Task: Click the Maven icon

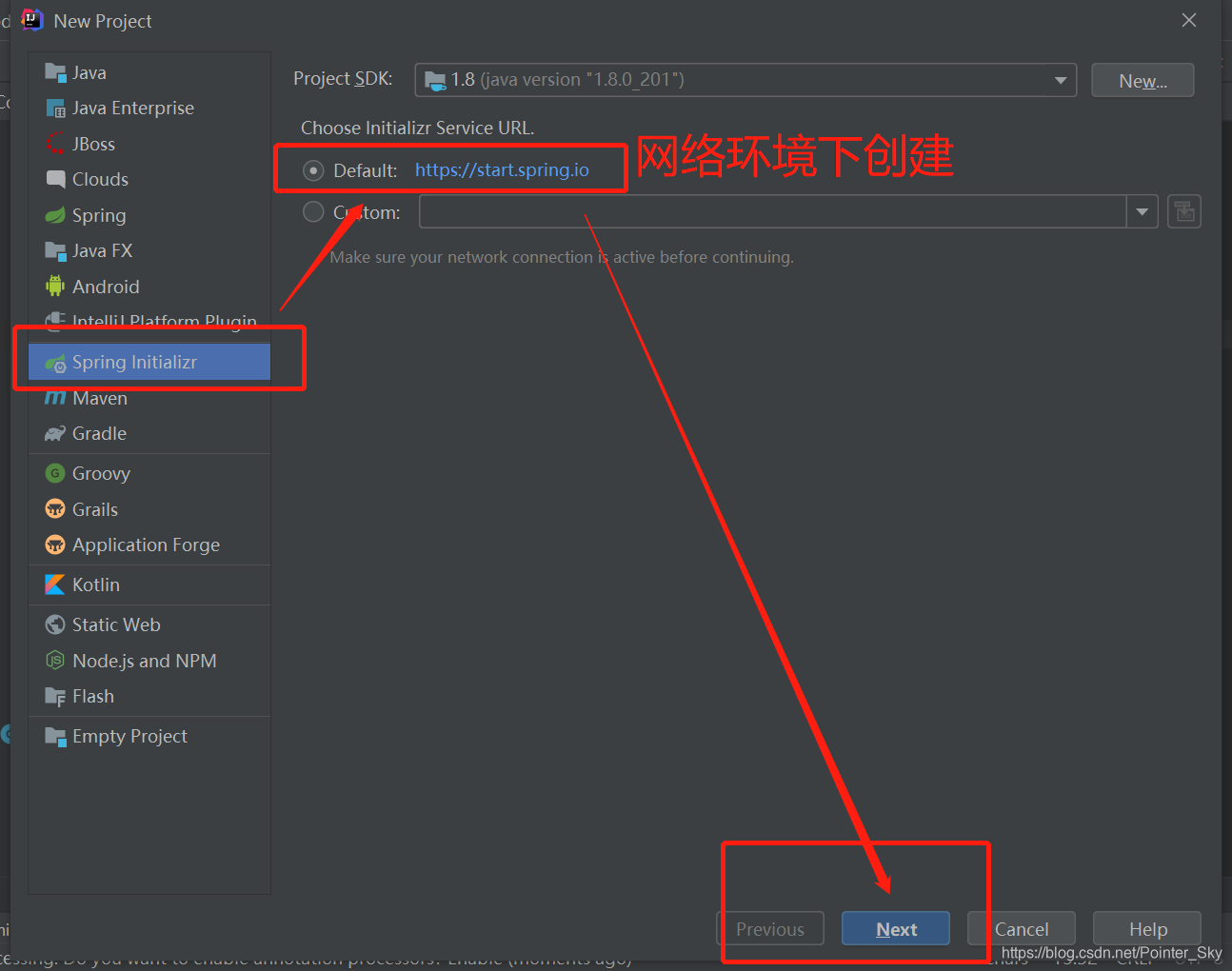Action: (x=55, y=398)
